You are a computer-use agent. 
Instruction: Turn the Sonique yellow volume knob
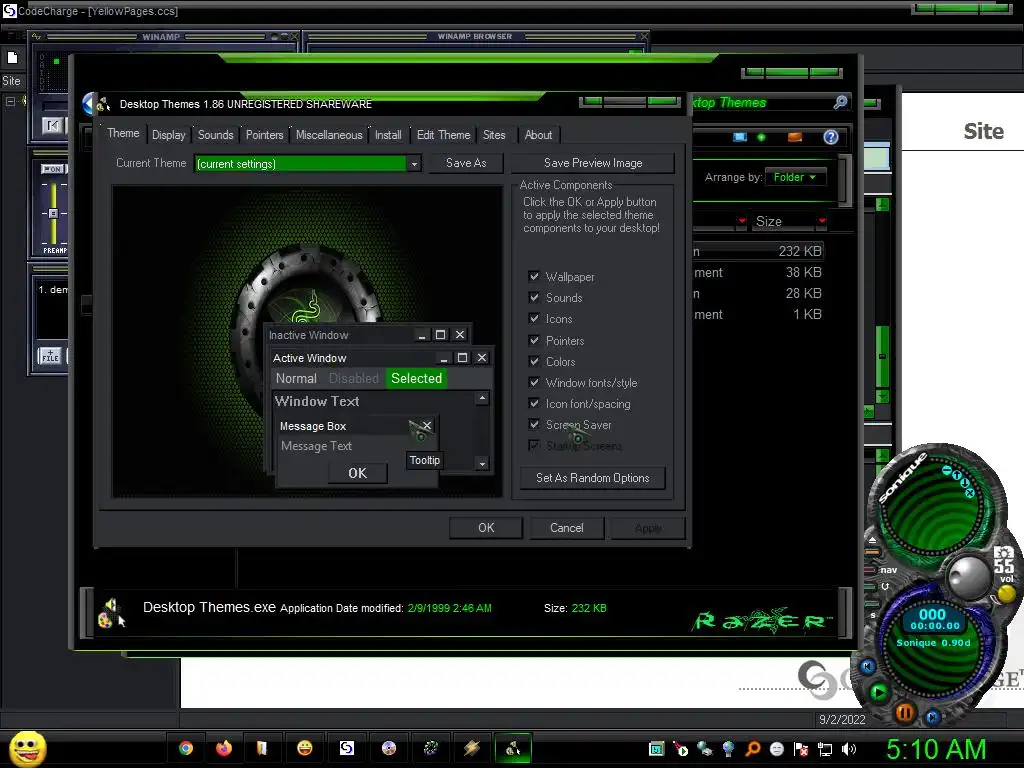pos(1006,594)
